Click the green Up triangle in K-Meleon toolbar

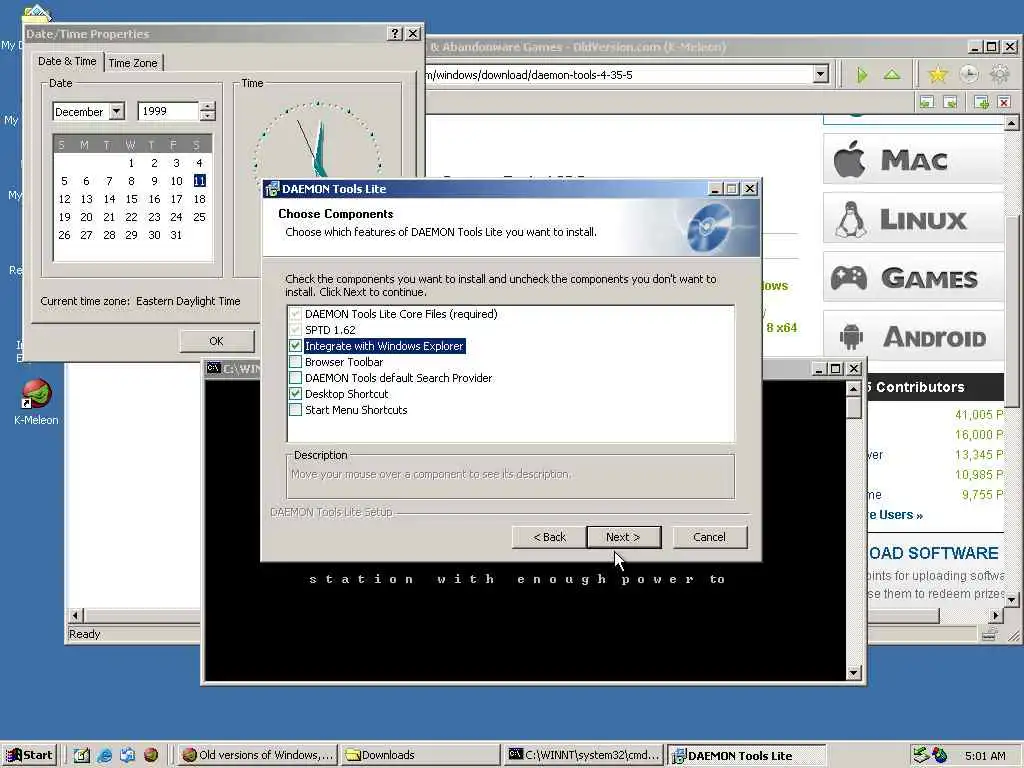pos(892,74)
